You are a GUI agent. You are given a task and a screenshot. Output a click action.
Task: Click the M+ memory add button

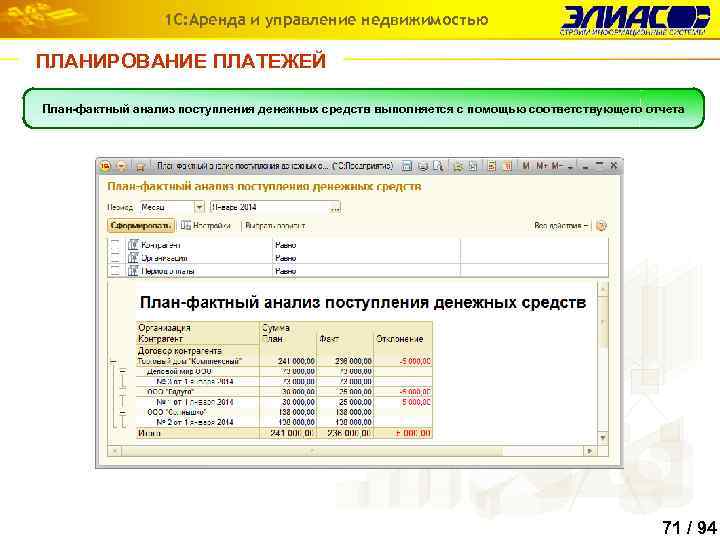(x=541, y=166)
